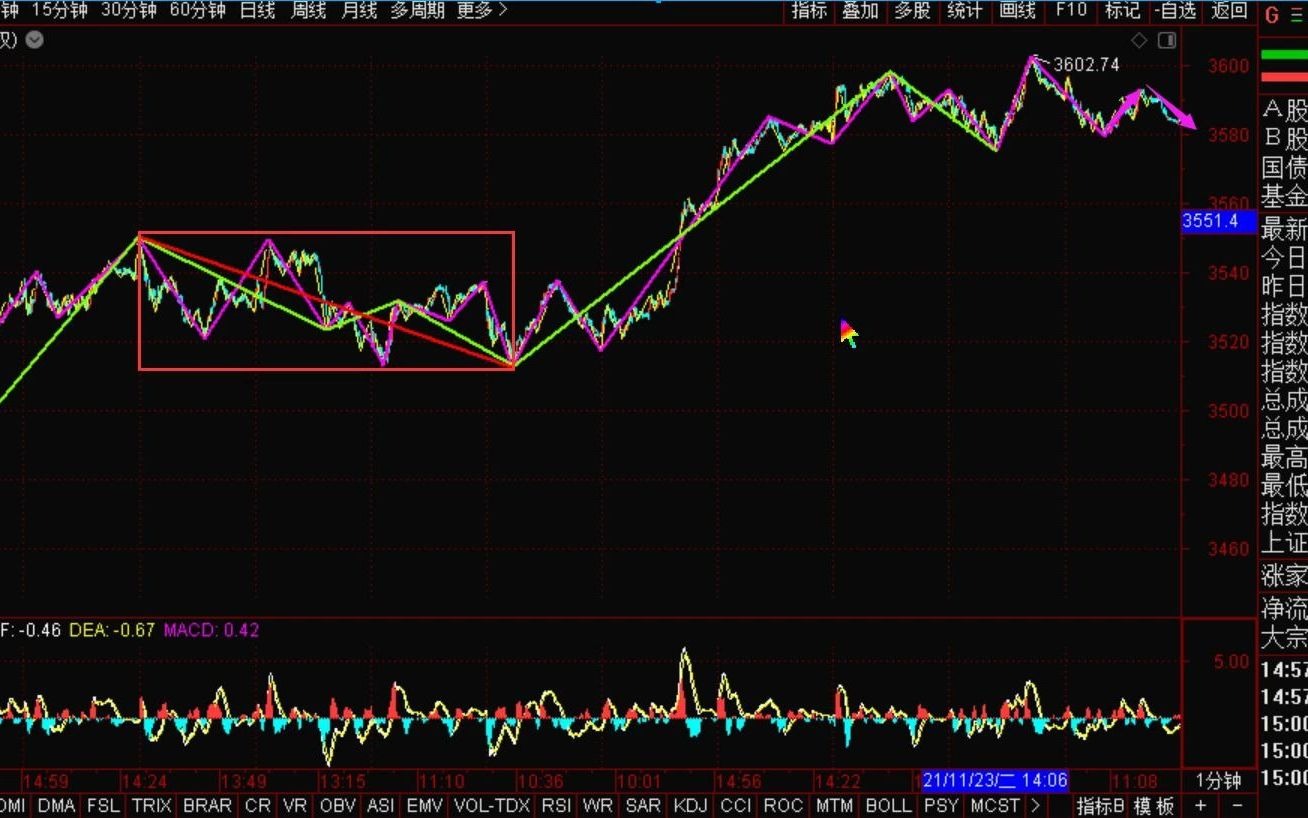
Task: Switch to 月线 monthly chart
Action: click(x=359, y=11)
